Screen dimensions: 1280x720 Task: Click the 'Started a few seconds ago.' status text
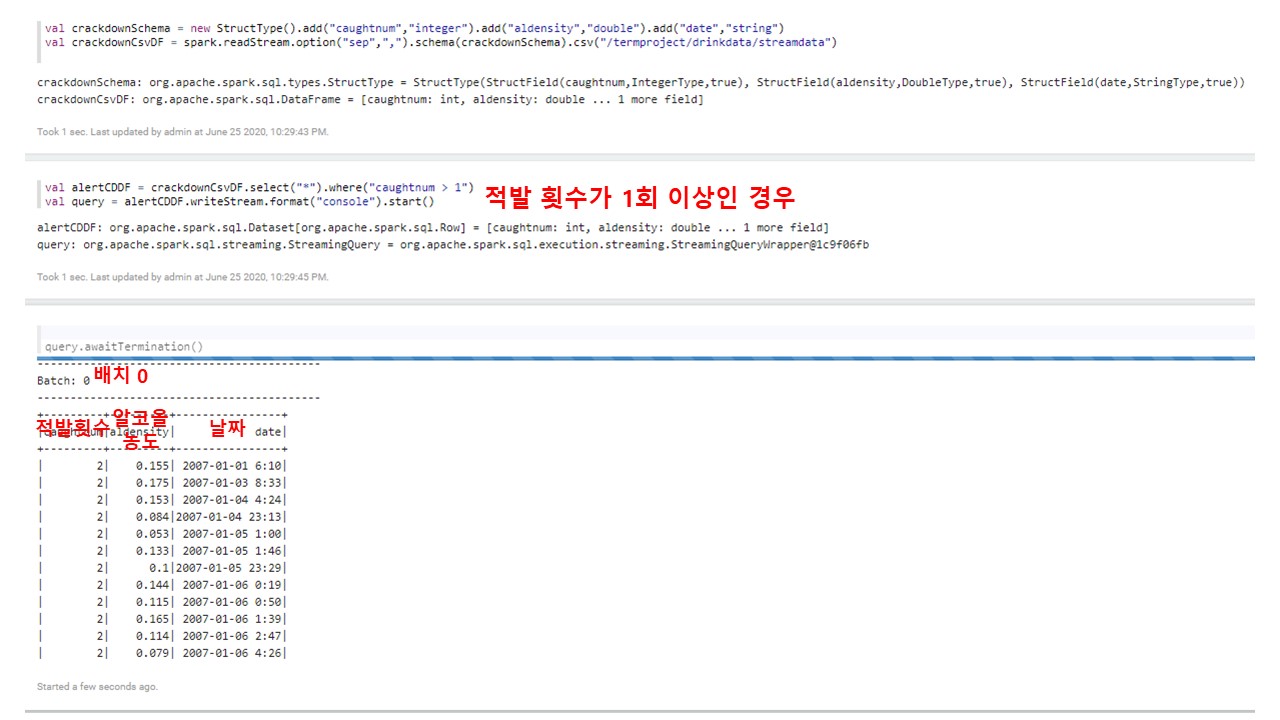(97, 687)
